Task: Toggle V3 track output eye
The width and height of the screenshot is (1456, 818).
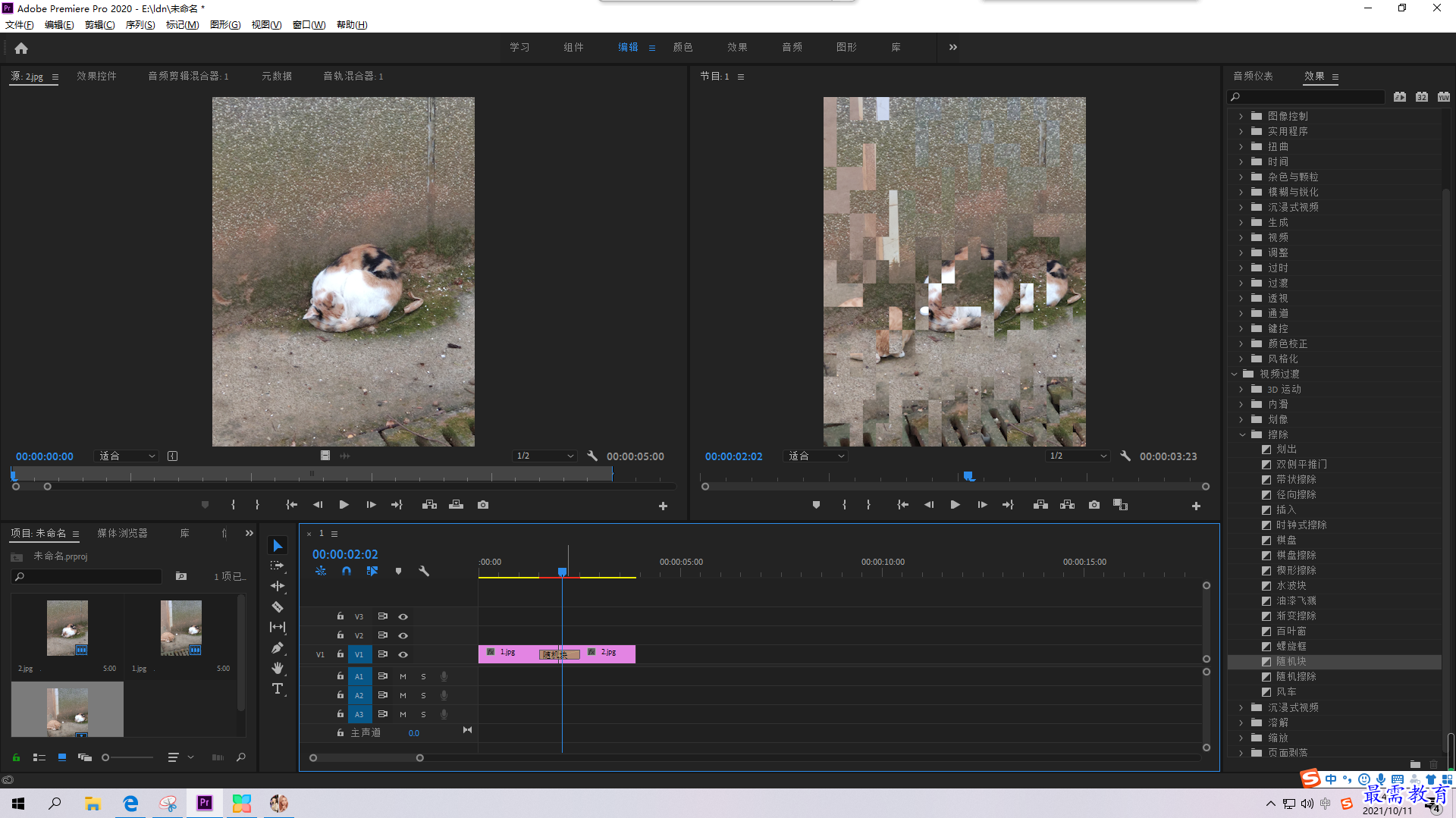Action: coord(403,616)
